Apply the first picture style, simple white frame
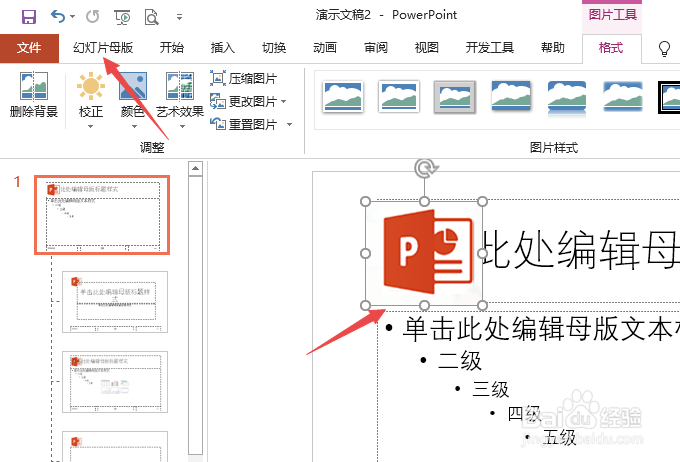680x462 pixels. pyautogui.click(x=343, y=96)
